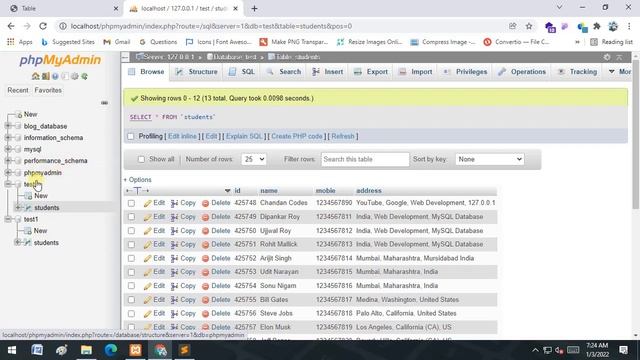Open phpMyAdmin documentation question-mark icon
Screen dimensions: 640x360
pyautogui.click(x=55, y=76)
